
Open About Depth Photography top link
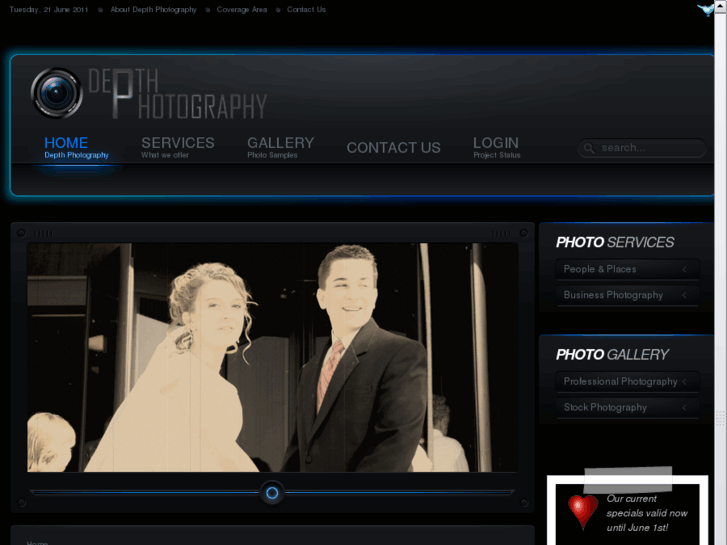153,9
